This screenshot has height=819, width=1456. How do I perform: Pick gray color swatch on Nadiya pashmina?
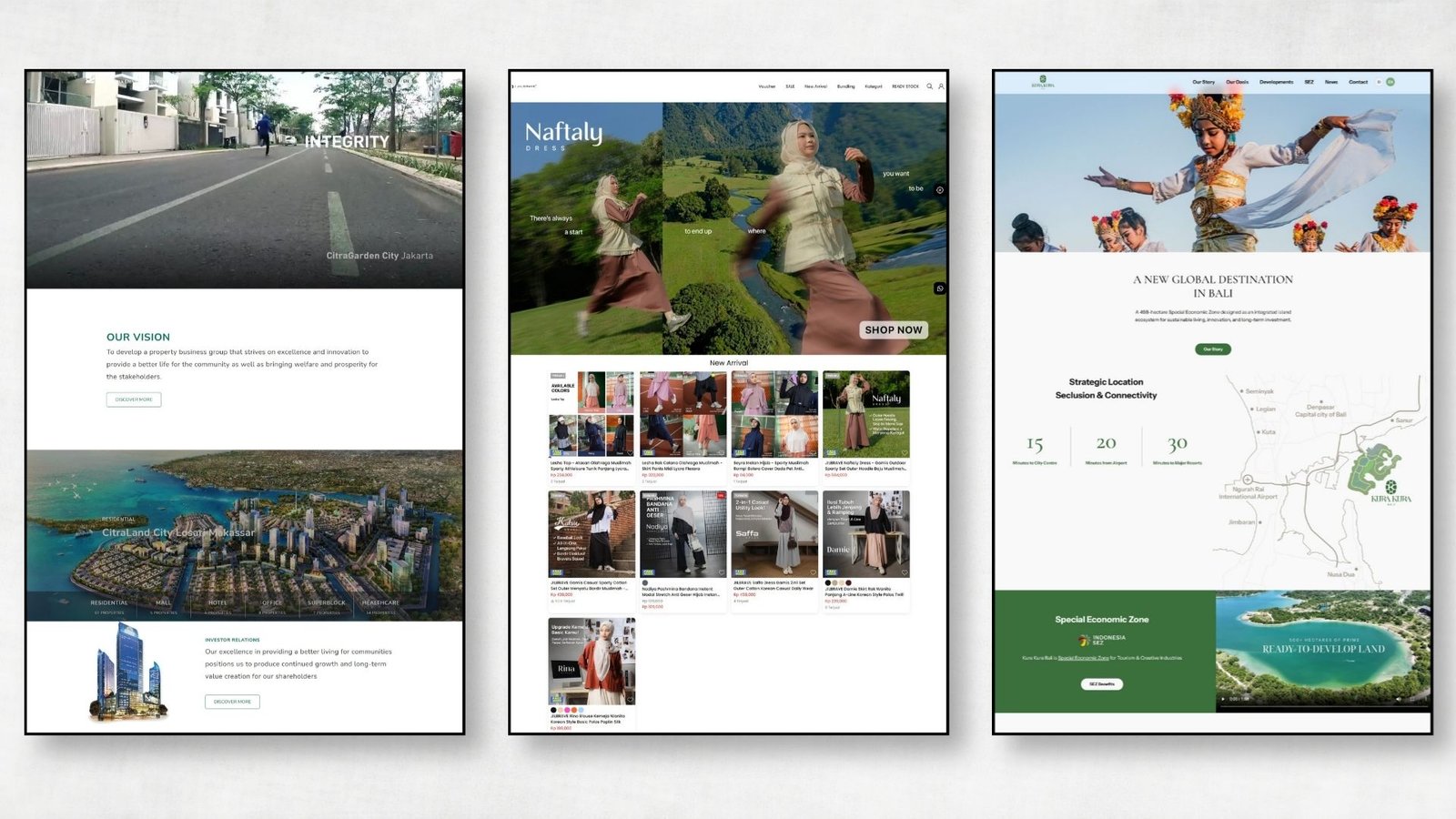click(645, 582)
